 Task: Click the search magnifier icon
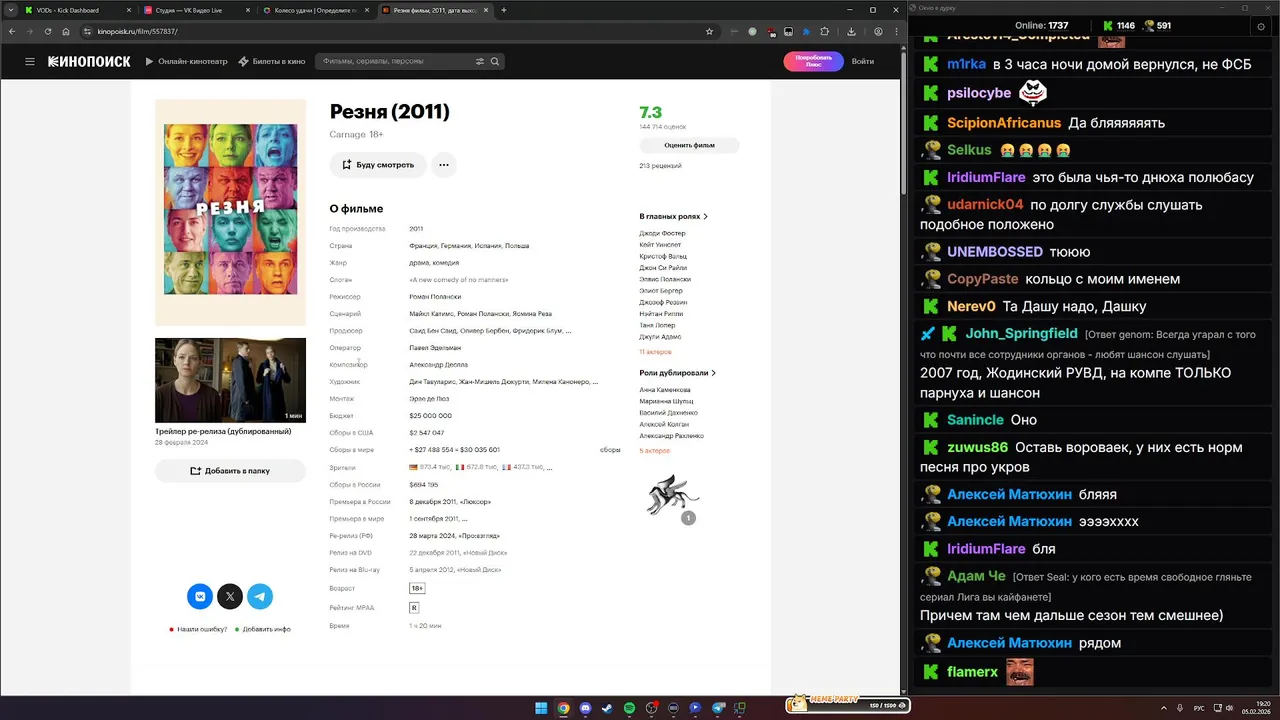[494, 61]
